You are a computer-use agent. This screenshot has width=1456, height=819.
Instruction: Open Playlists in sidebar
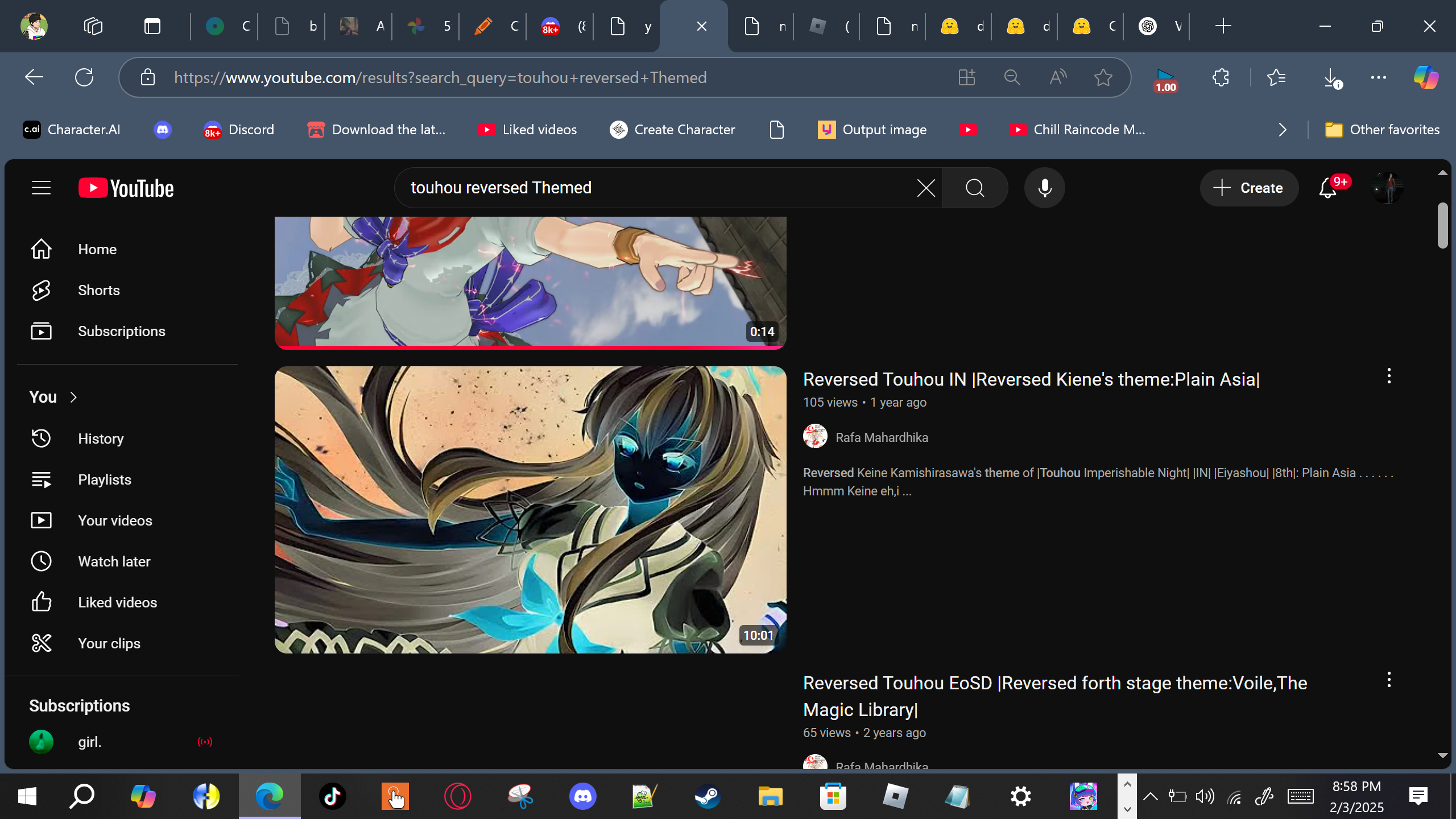[127, 479]
